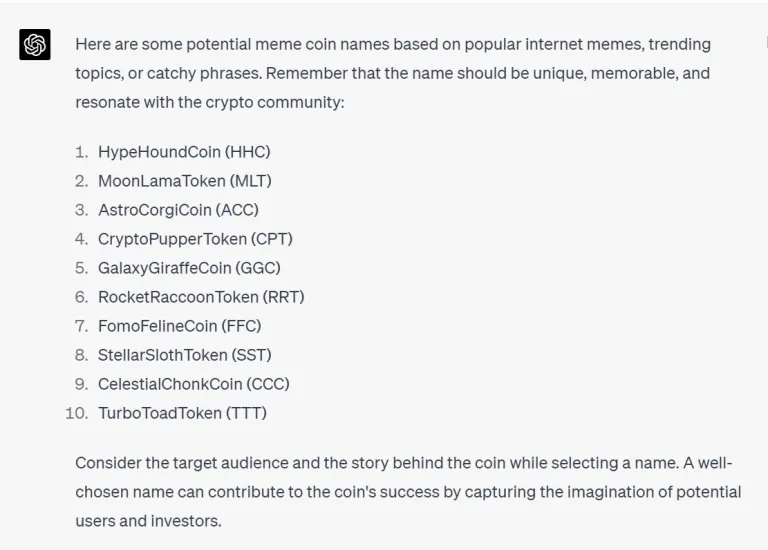Click on FomoFelineCoin (FFC) entry
This screenshot has height=550, width=768.
point(179,326)
